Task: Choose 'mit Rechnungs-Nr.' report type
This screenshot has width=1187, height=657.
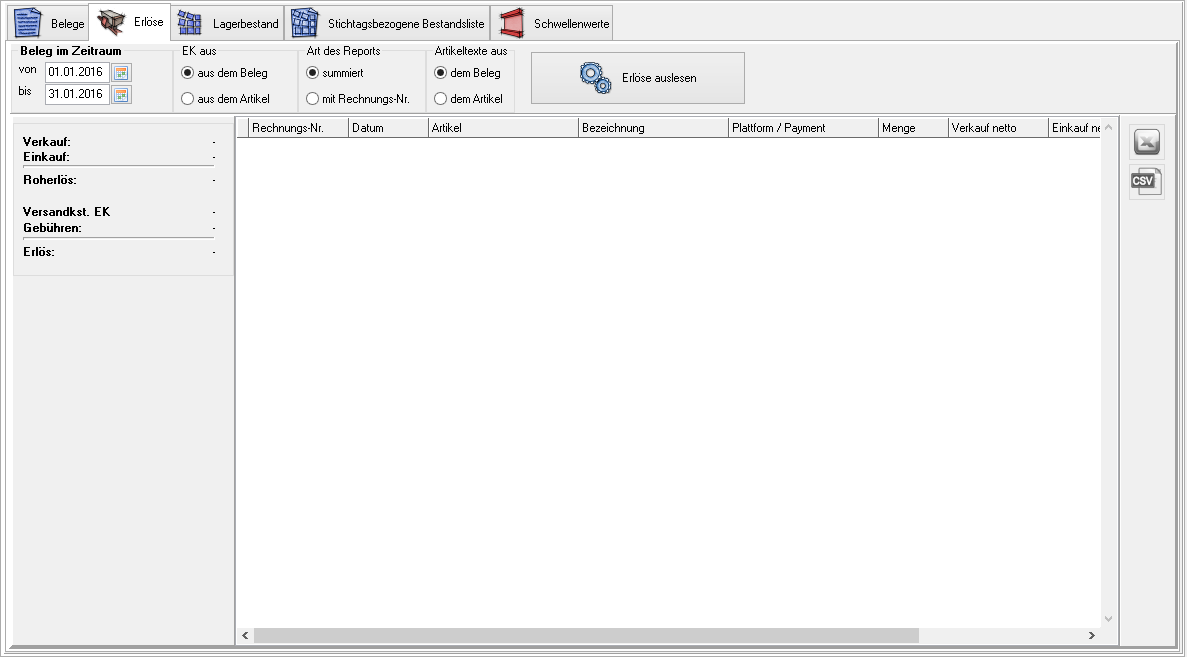Action: (x=313, y=99)
